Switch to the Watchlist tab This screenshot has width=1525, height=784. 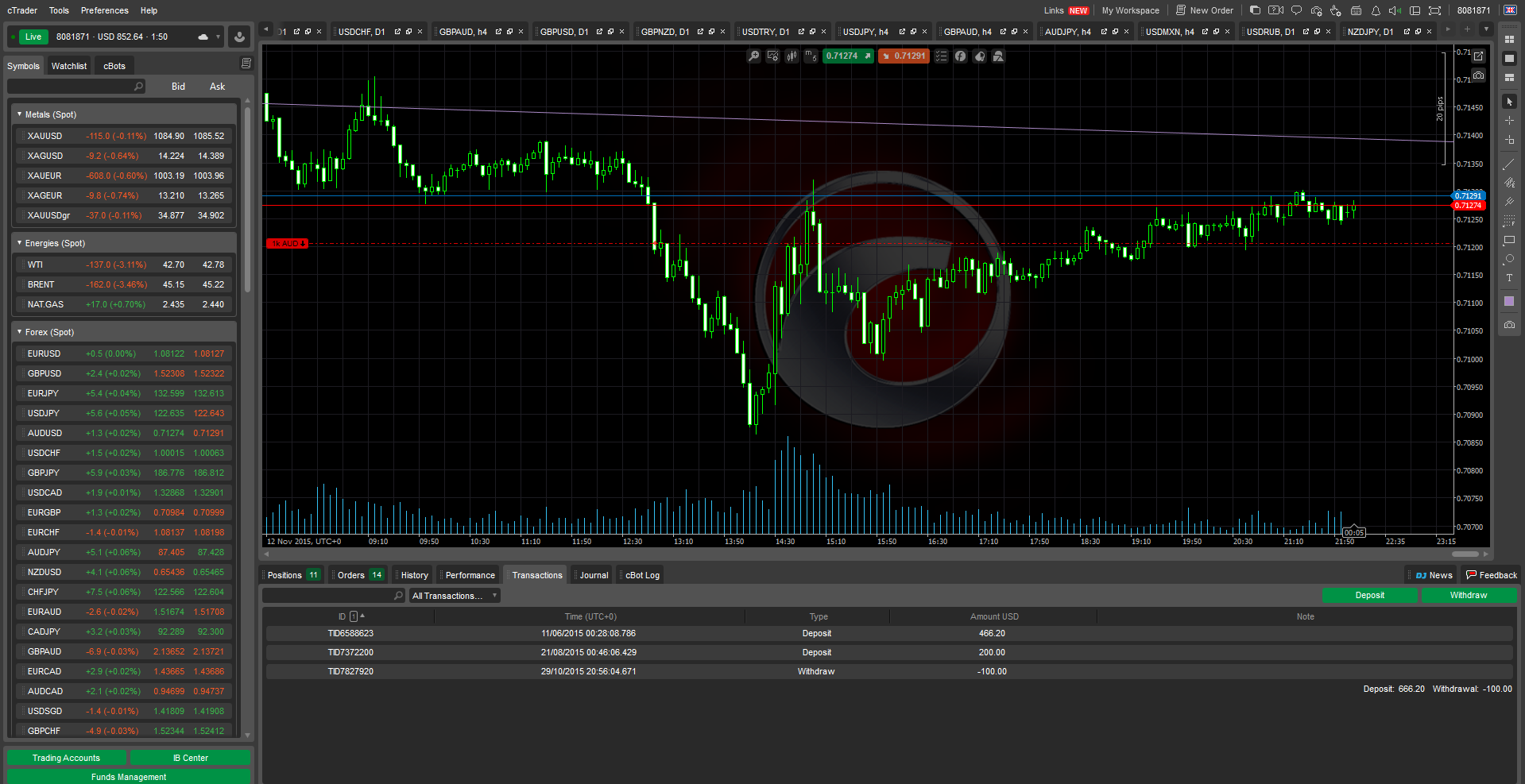click(x=69, y=66)
